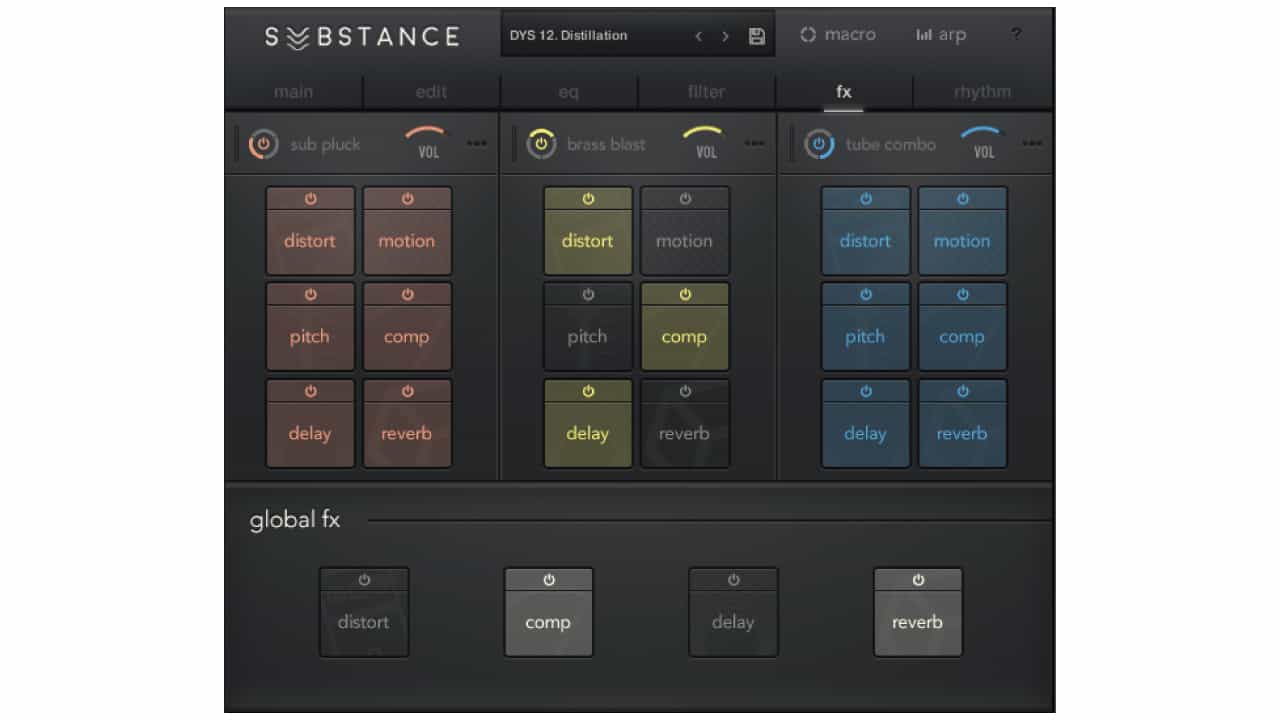Go to the previous preset with left arrow
The image size is (1280, 720).
pos(698,34)
